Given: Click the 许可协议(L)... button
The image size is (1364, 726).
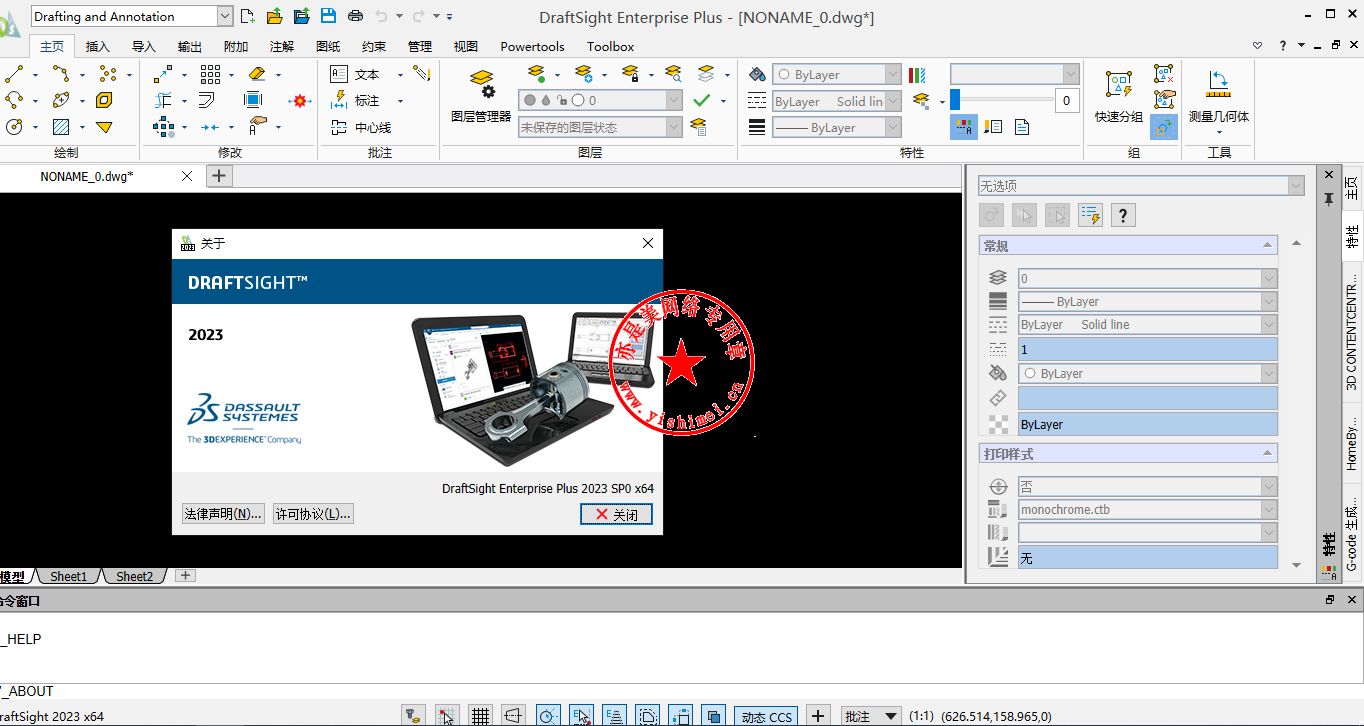Looking at the screenshot, I should pyautogui.click(x=314, y=513).
